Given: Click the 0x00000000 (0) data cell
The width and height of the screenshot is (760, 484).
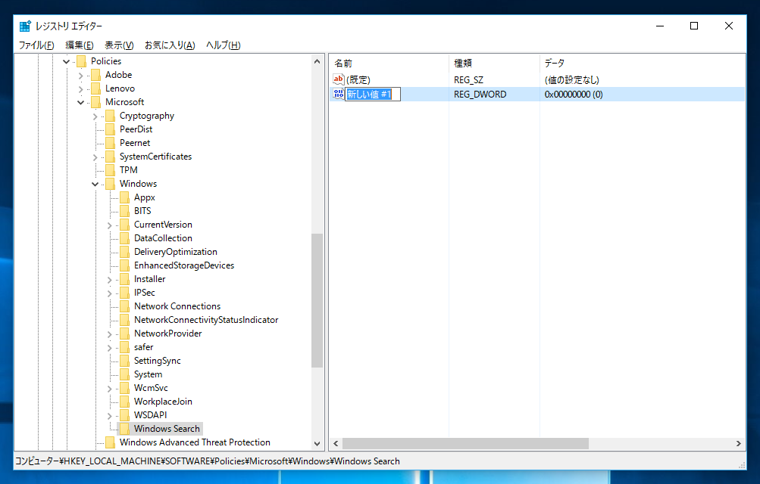Looking at the screenshot, I should tap(573, 94).
